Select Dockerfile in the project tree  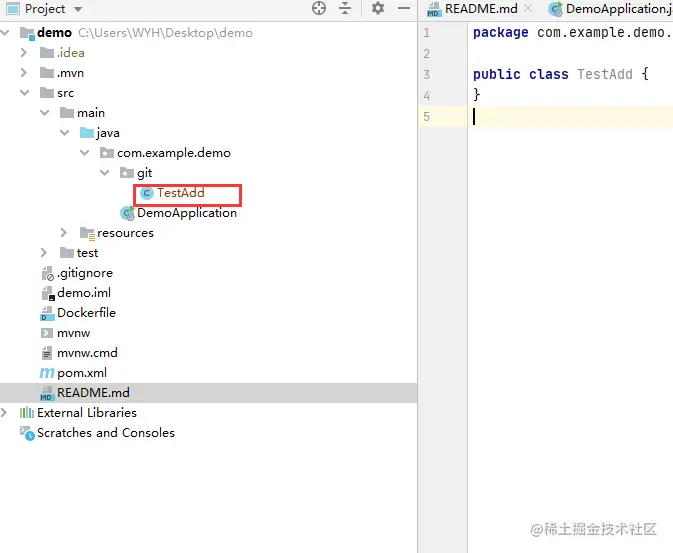(87, 313)
